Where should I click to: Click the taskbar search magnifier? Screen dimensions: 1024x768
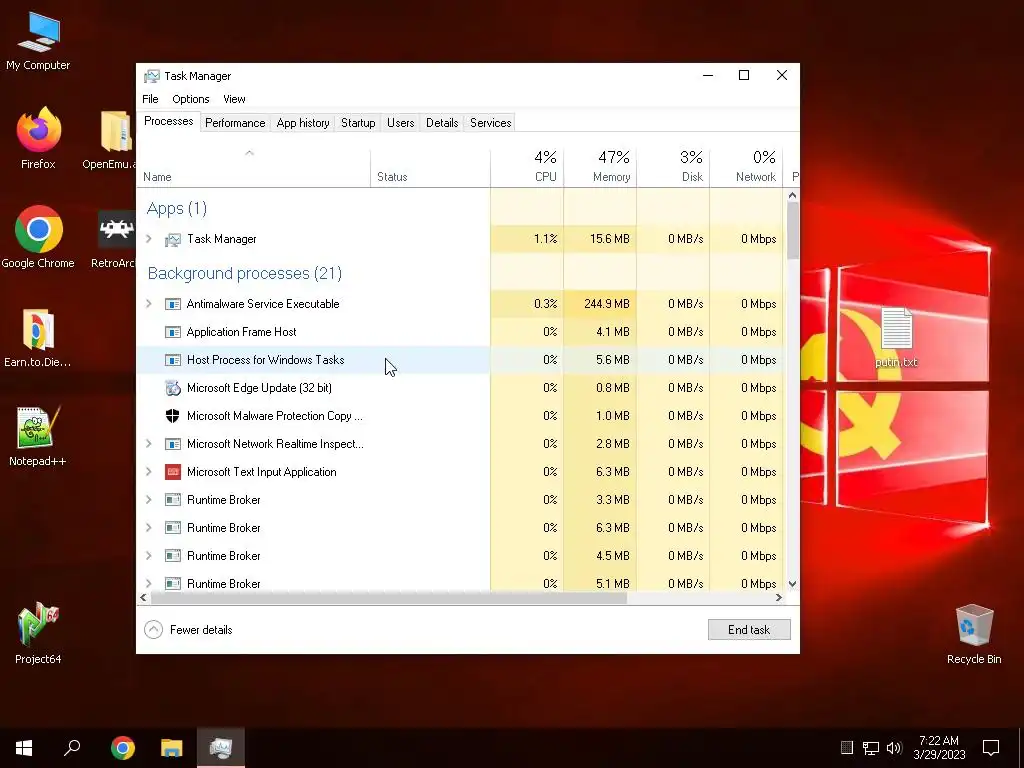[72, 748]
